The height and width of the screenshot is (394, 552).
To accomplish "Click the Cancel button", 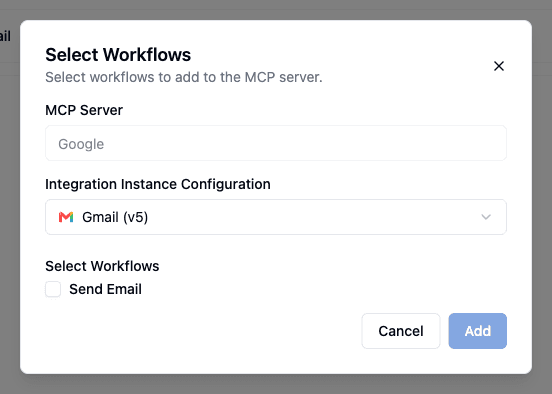I will (x=401, y=331).
